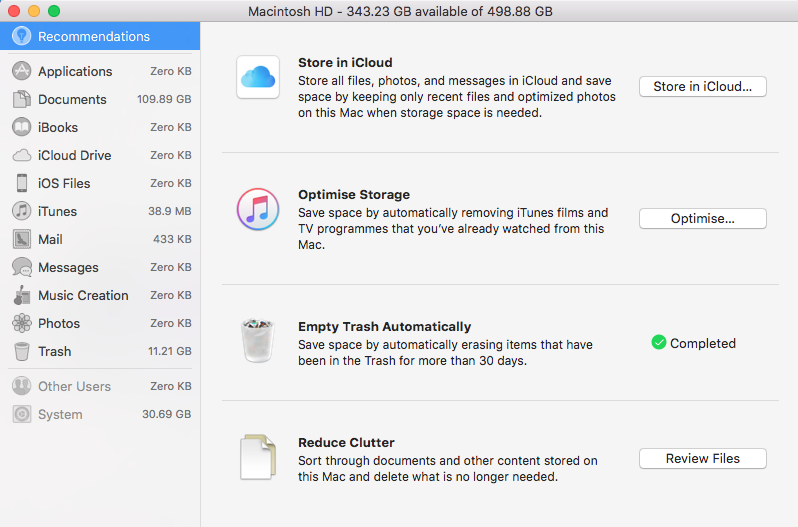Click the 11.21 GB Trash size

(169, 351)
